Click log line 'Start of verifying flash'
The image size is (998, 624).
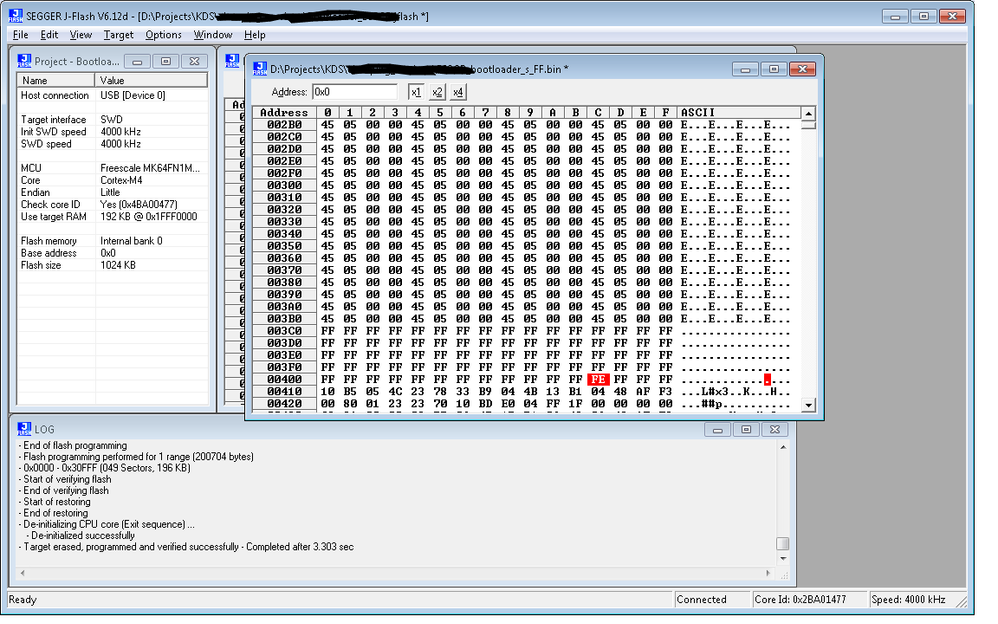coord(67,479)
